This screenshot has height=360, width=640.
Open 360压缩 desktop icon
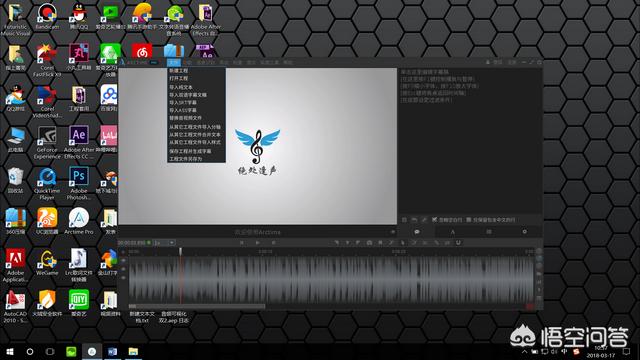tap(16, 221)
